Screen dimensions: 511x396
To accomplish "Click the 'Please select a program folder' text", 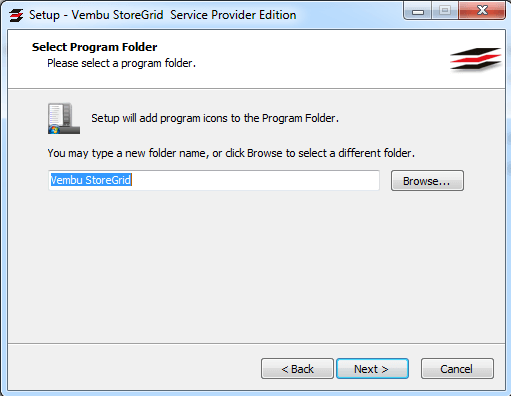I will [x=121, y=63].
